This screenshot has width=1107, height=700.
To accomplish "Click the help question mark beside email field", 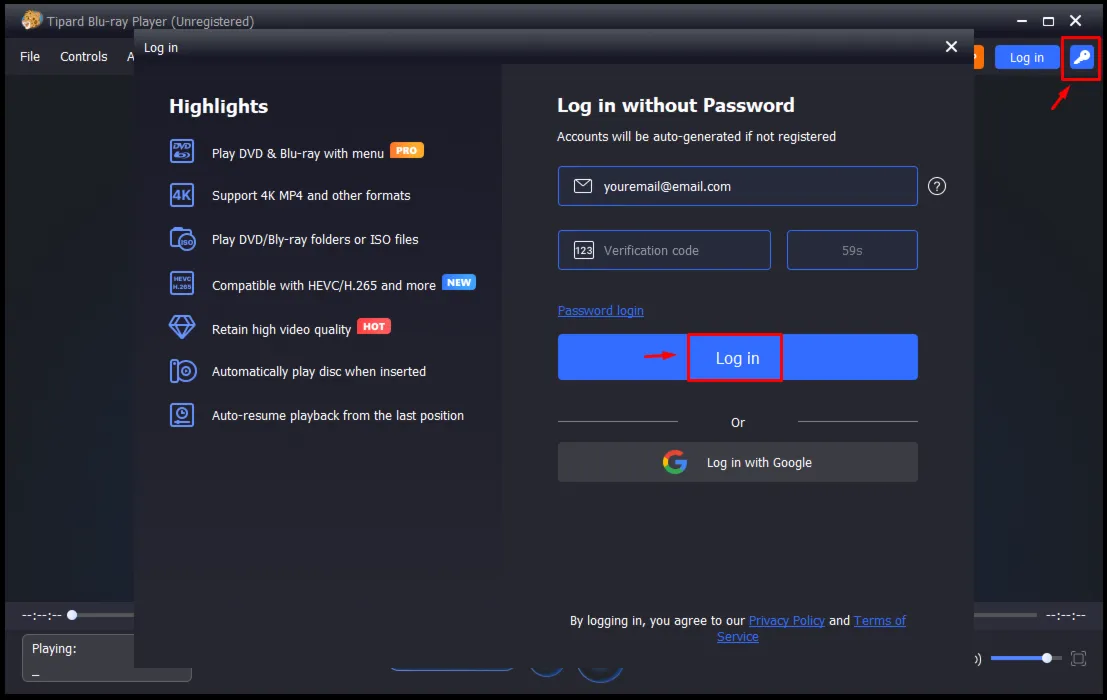I will pyautogui.click(x=936, y=186).
